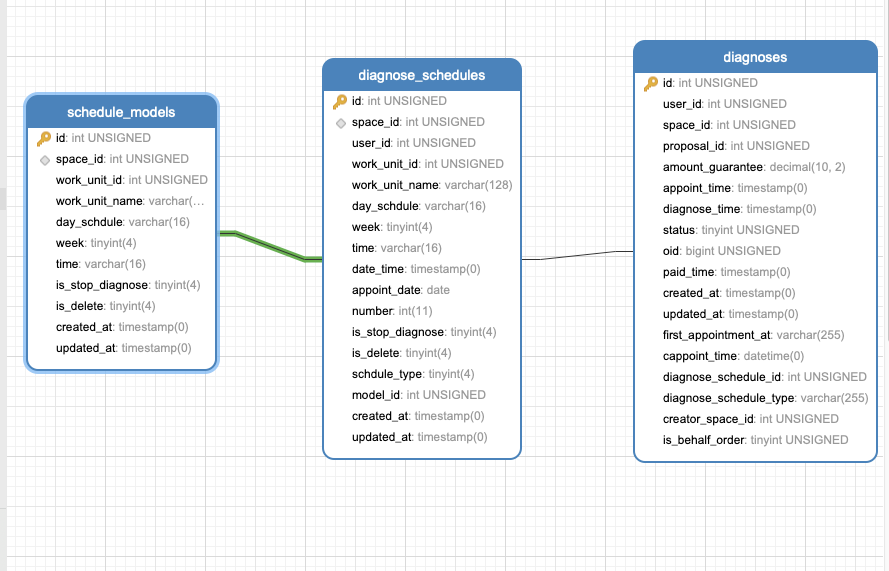
Task: Select the diagnoses table header
Action: [755, 57]
